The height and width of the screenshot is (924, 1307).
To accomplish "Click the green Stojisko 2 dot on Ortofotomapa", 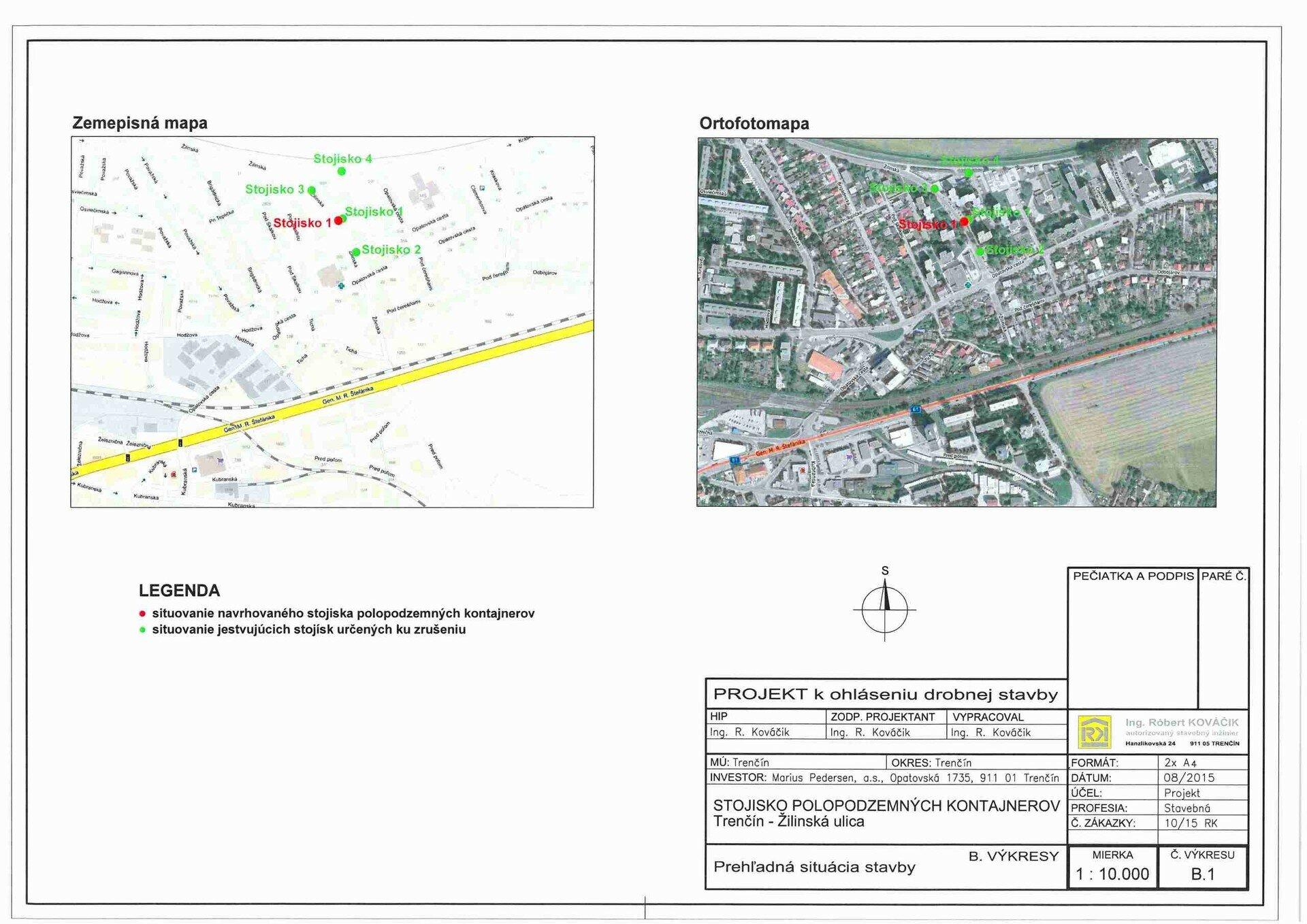I will (x=980, y=251).
